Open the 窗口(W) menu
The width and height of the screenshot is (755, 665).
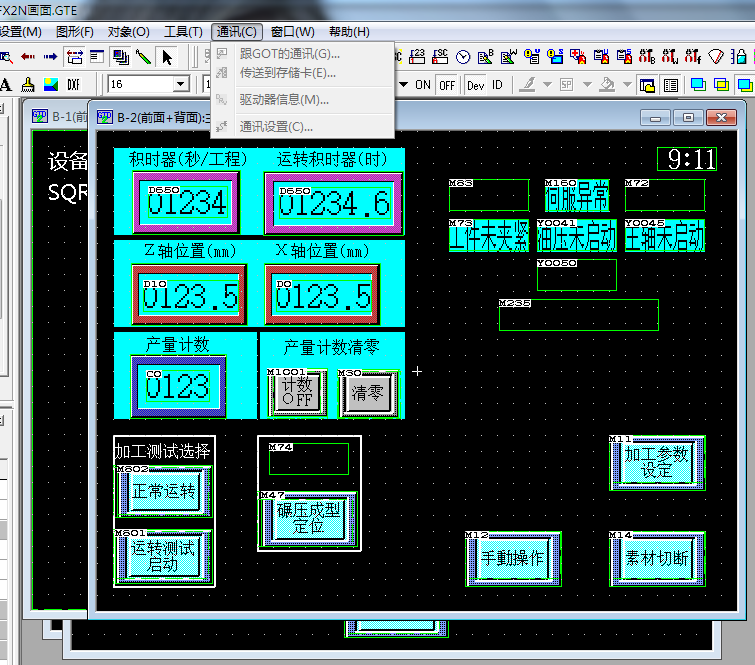coord(292,32)
